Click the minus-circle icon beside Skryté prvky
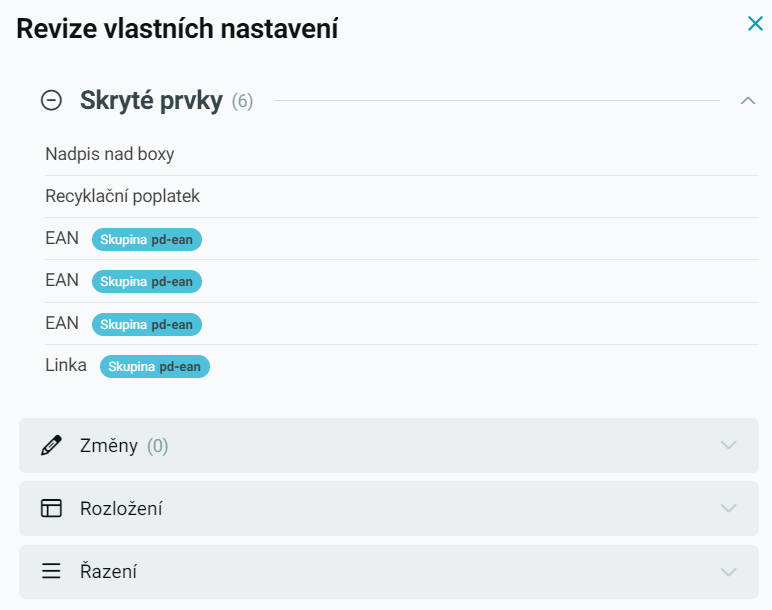 [x=51, y=100]
